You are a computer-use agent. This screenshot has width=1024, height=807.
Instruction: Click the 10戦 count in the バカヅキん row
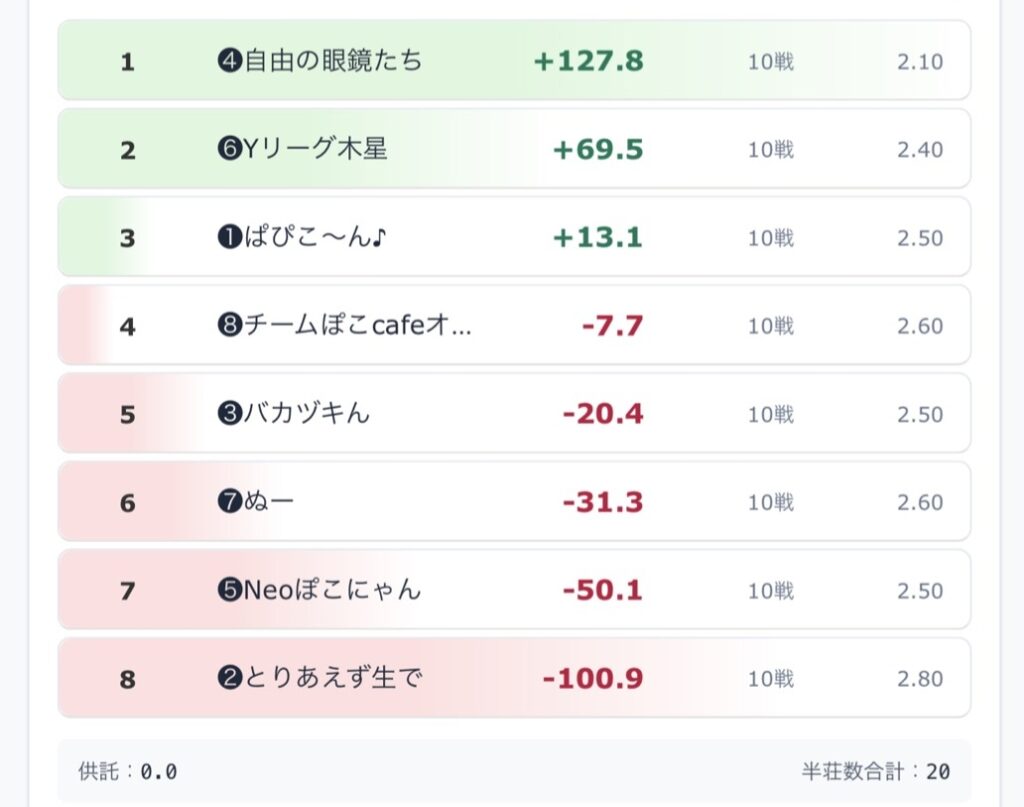pyautogui.click(x=770, y=414)
